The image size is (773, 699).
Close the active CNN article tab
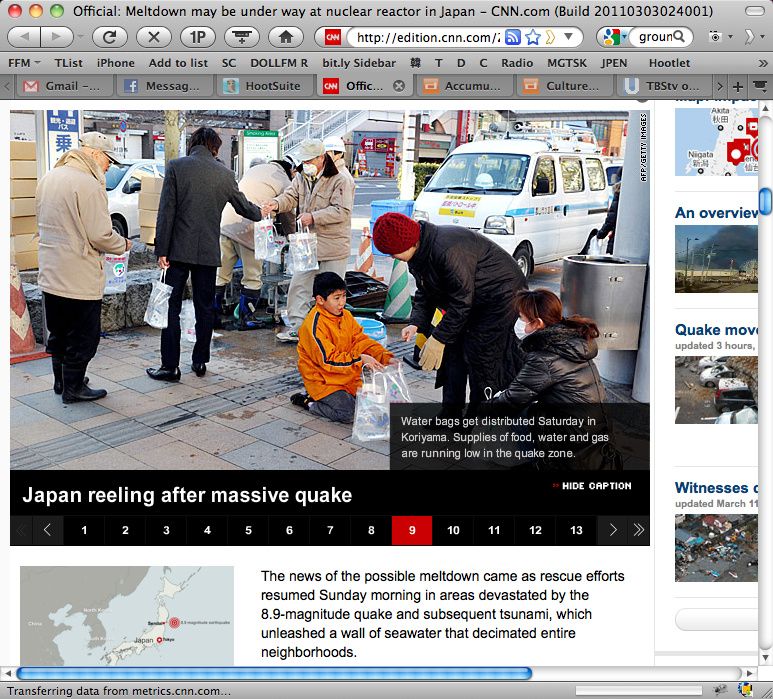click(x=399, y=86)
